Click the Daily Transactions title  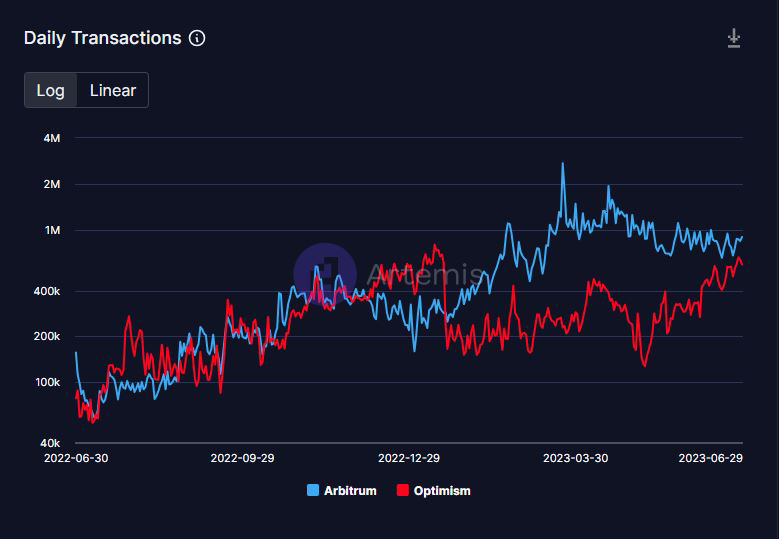tap(103, 38)
